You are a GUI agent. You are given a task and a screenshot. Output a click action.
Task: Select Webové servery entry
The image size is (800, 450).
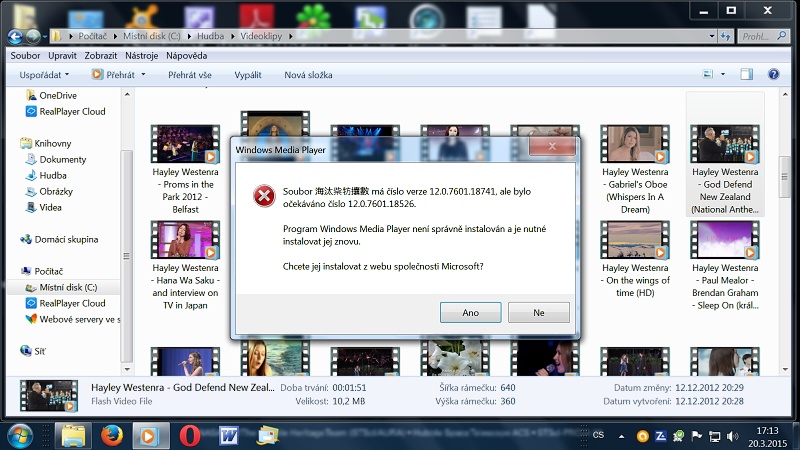(x=72, y=319)
